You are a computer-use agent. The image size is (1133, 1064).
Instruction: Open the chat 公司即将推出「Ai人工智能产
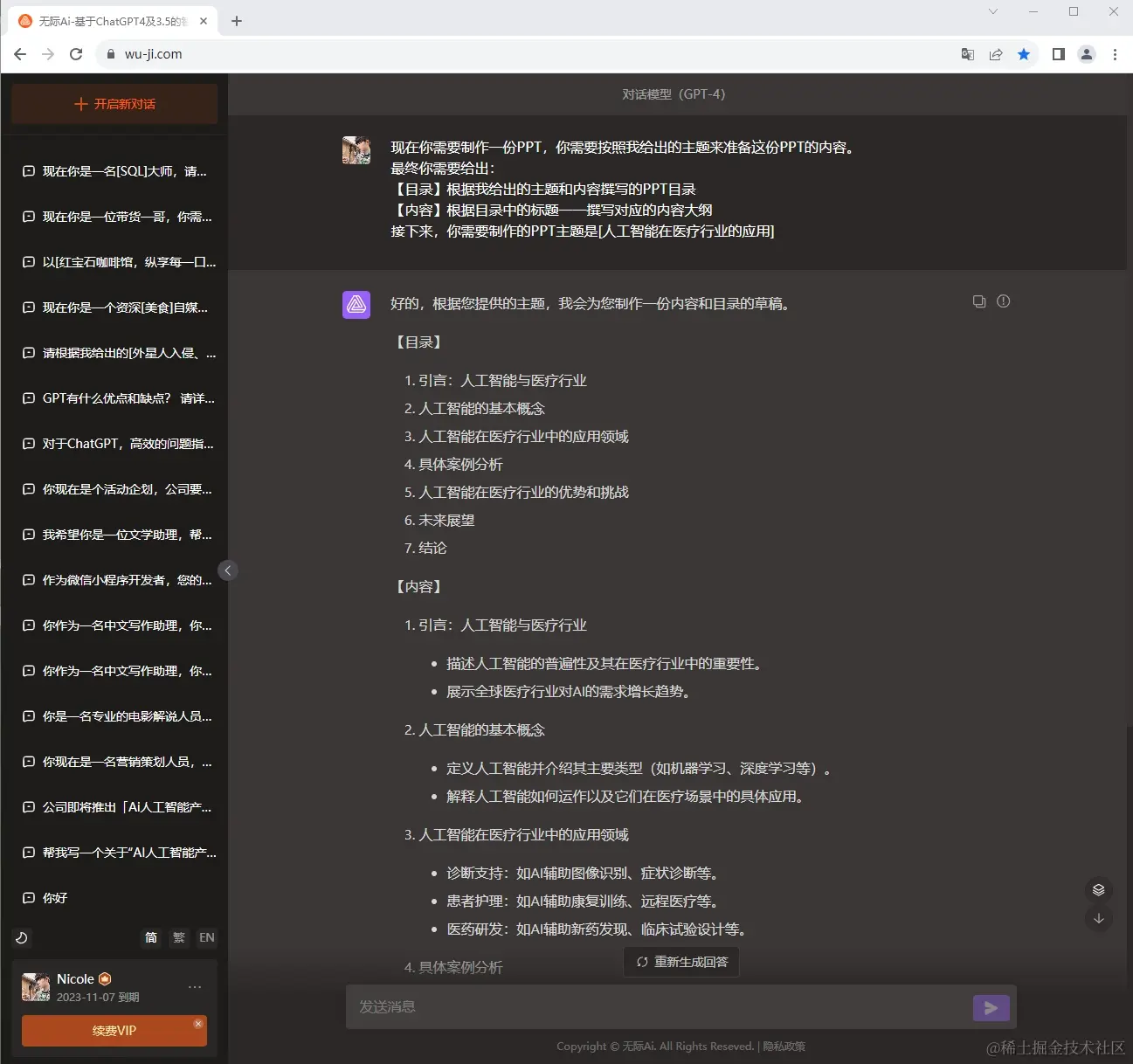click(x=114, y=807)
